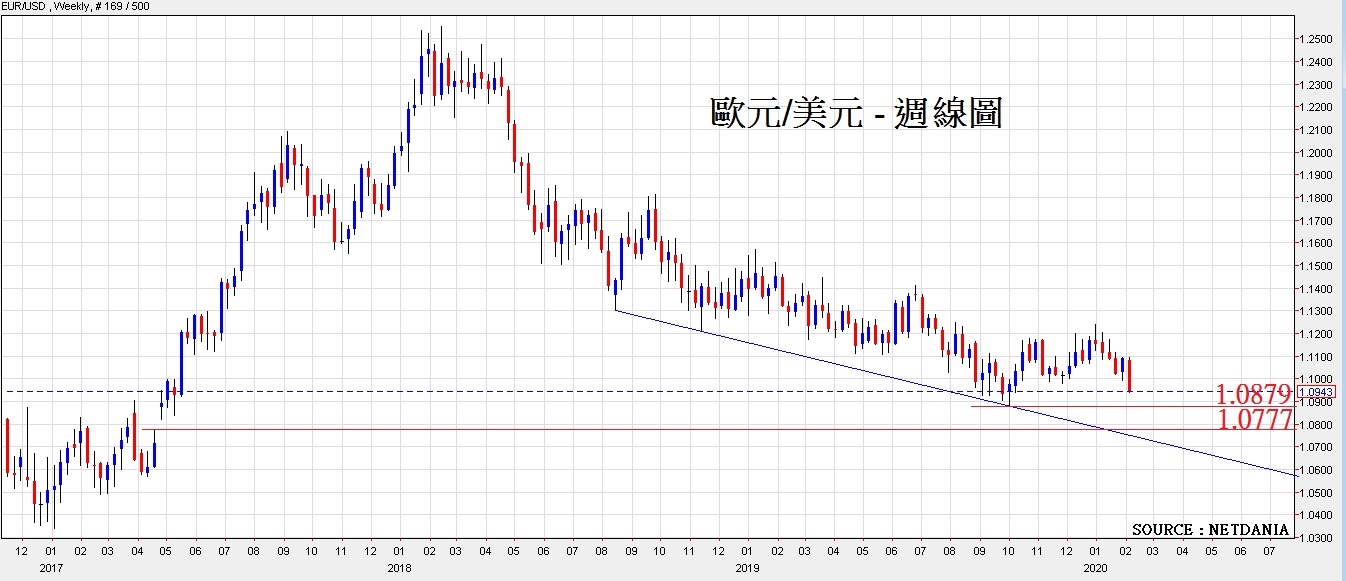Click the SOURCE : NETDANIA credit text
1346x581 pixels.
1210,529
